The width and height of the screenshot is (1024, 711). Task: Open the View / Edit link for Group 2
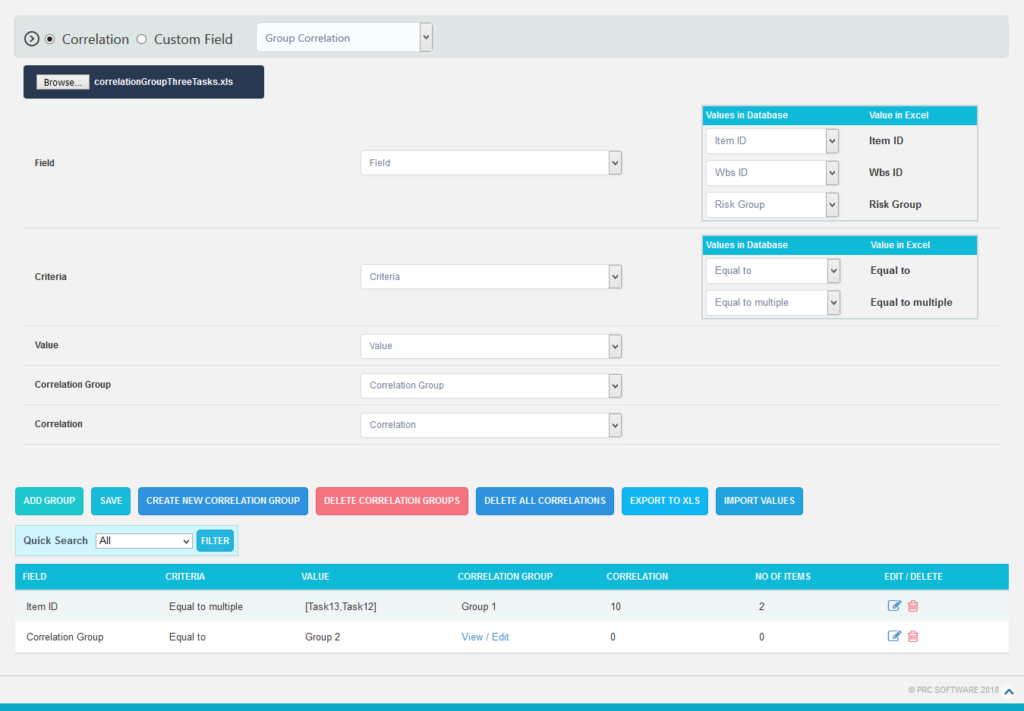point(485,637)
